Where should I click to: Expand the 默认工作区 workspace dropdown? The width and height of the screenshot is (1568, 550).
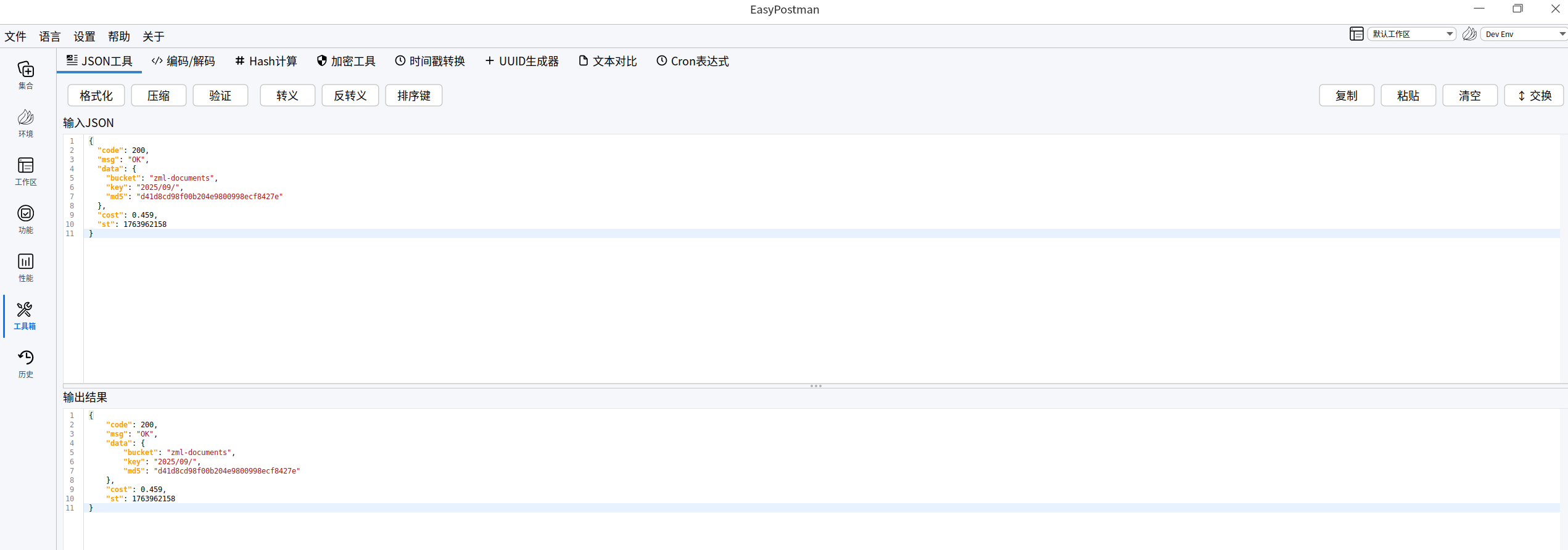(x=1411, y=34)
